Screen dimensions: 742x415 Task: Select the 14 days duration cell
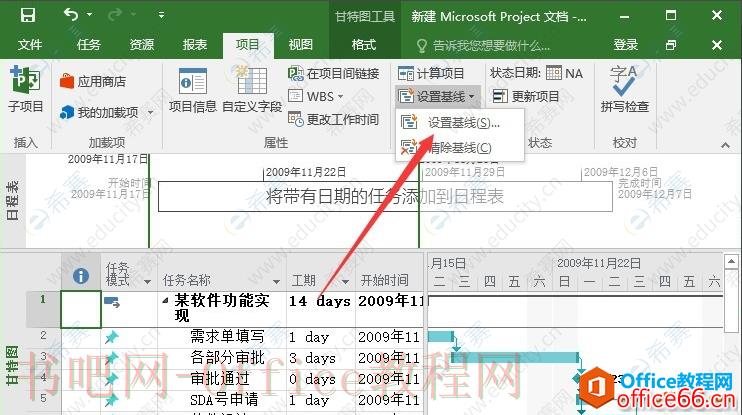coord(321,309)
